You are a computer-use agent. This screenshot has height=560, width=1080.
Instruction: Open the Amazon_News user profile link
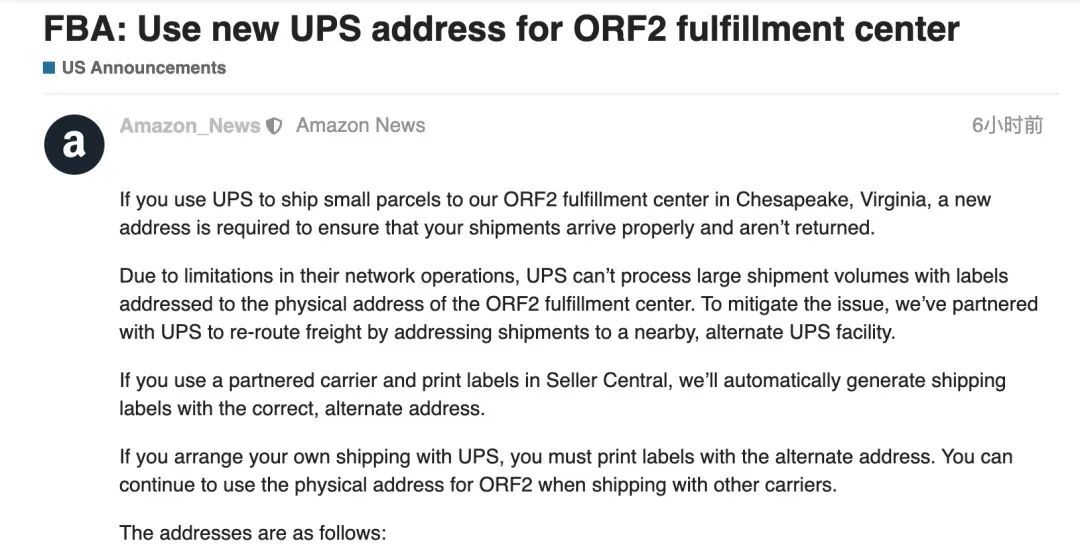(x=189, y=126)
